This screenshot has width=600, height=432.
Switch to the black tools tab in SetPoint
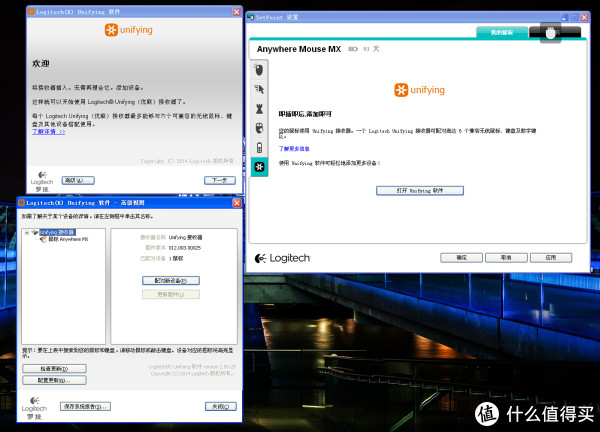point(554,33)
